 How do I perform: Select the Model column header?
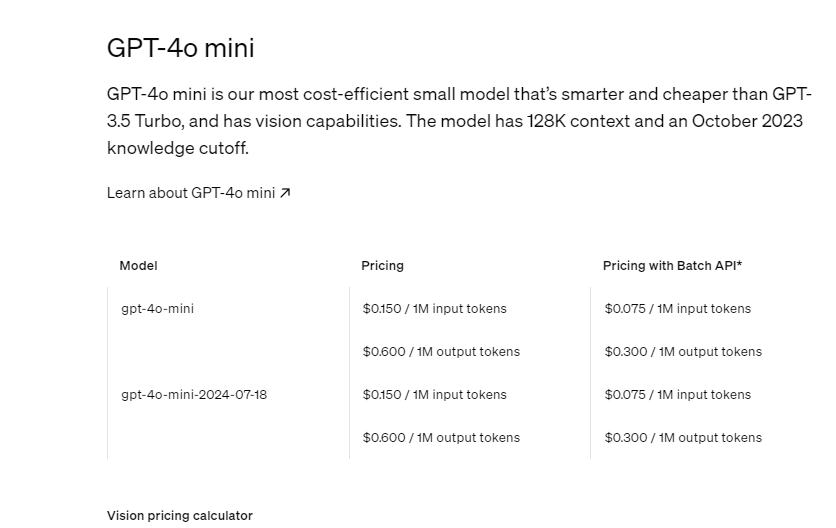[138, 266]
